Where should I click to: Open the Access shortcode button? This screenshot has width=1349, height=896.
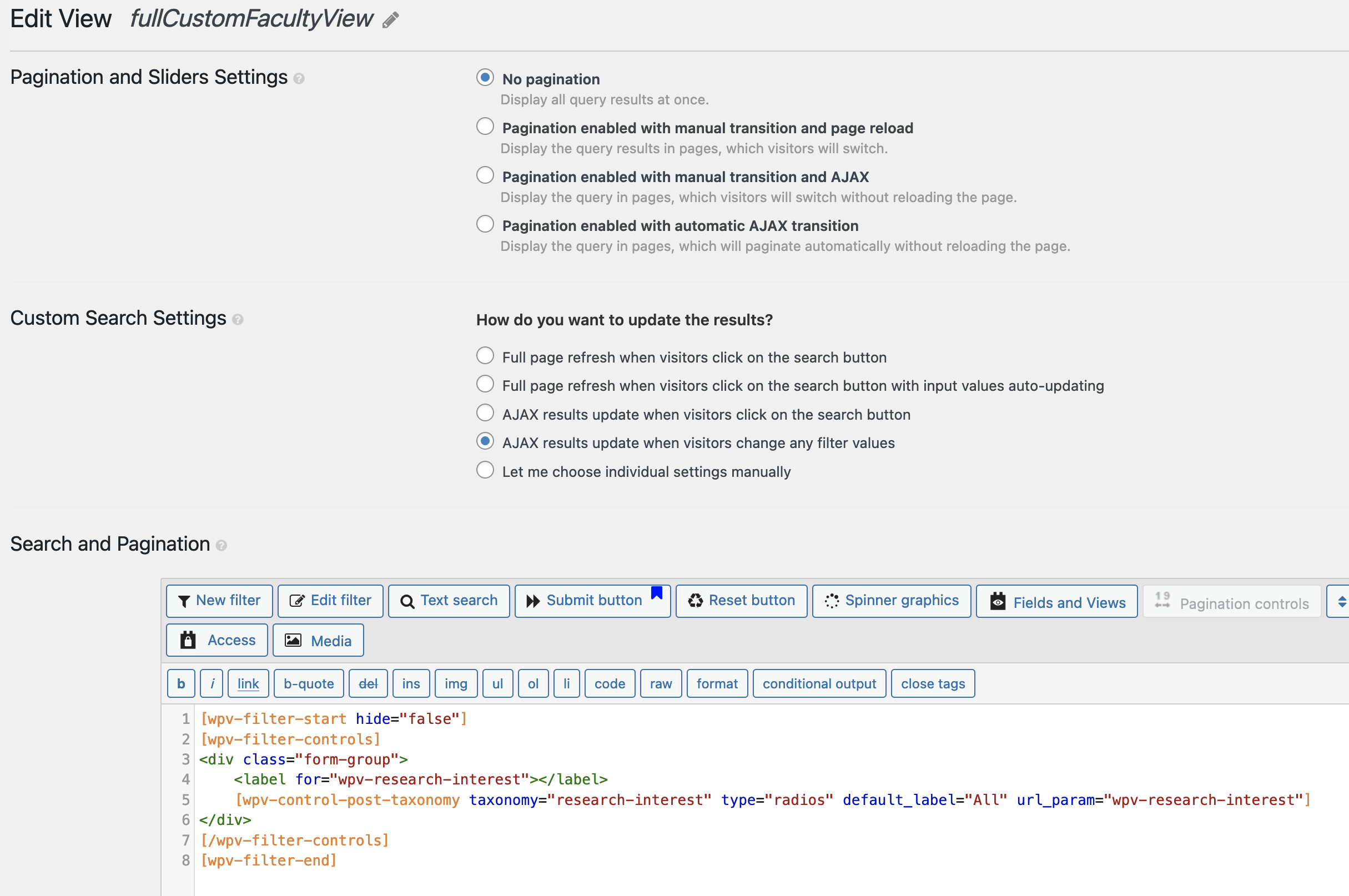217,640
